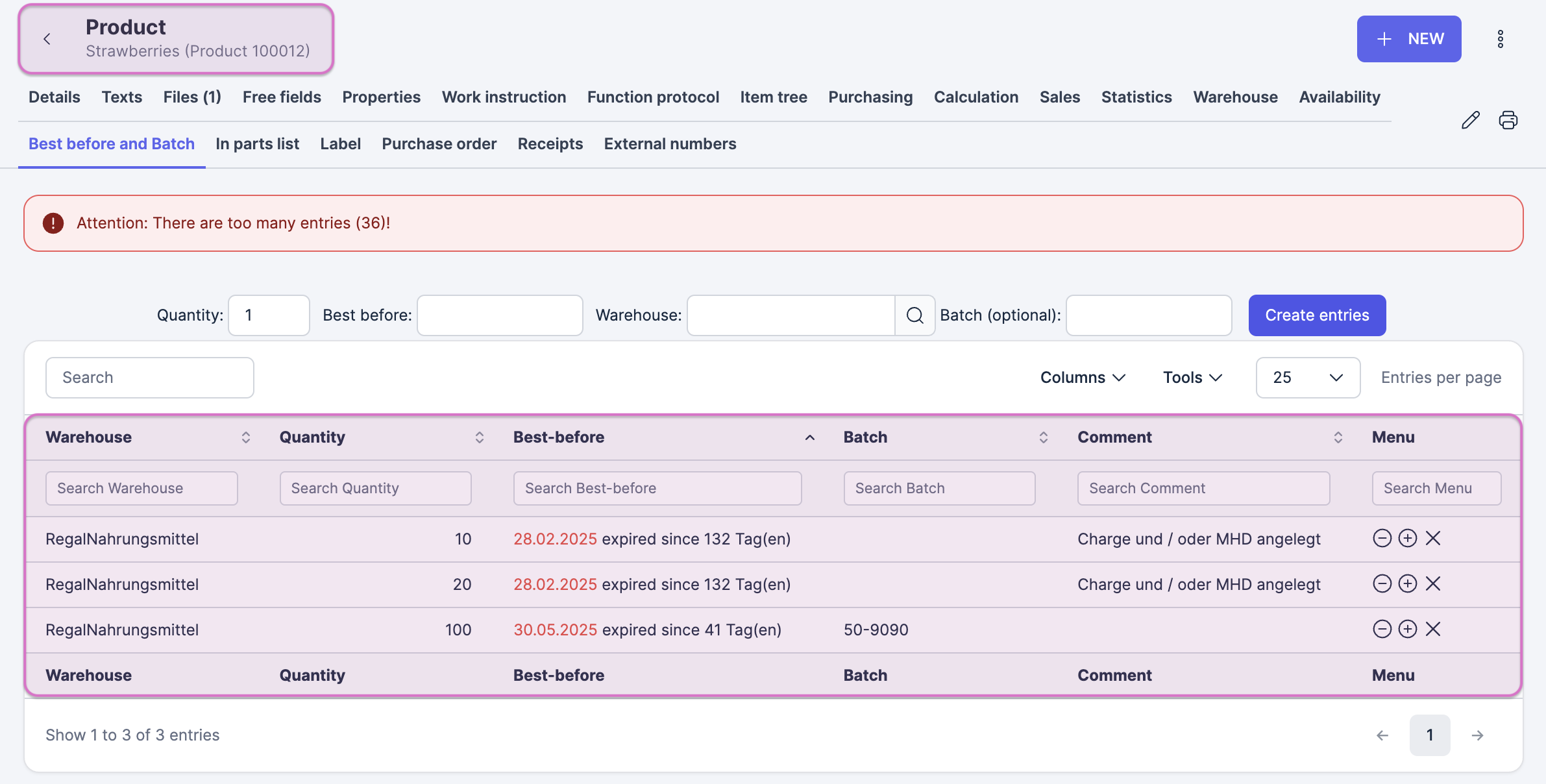
Task: Click the back arrow next to Product
Action: click(x=47, y=39)
